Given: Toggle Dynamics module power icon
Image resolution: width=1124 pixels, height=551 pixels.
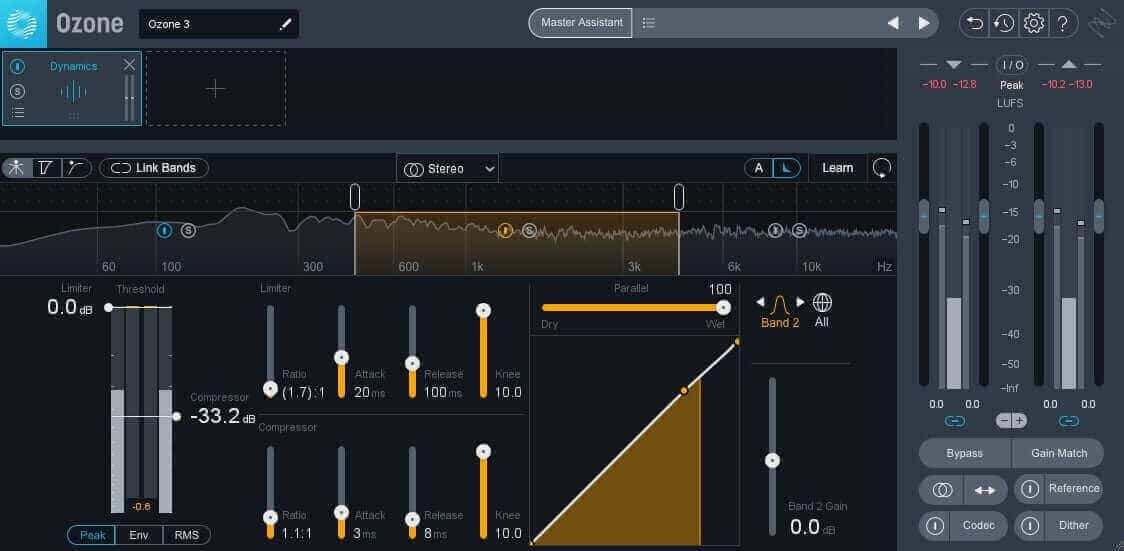Looking at the screenshot, I should point(18,67).
